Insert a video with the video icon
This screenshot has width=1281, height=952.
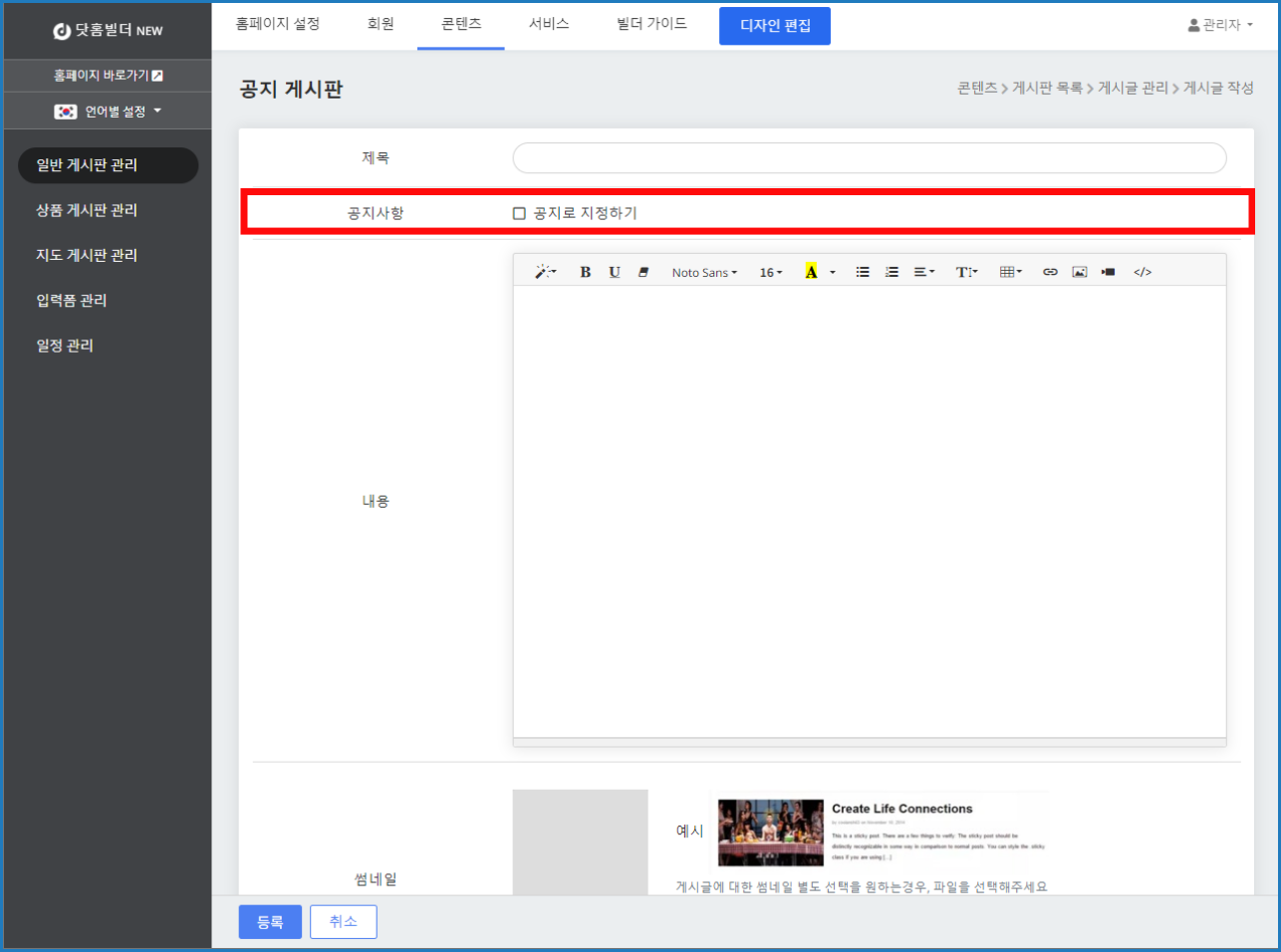click(1108, 272)
